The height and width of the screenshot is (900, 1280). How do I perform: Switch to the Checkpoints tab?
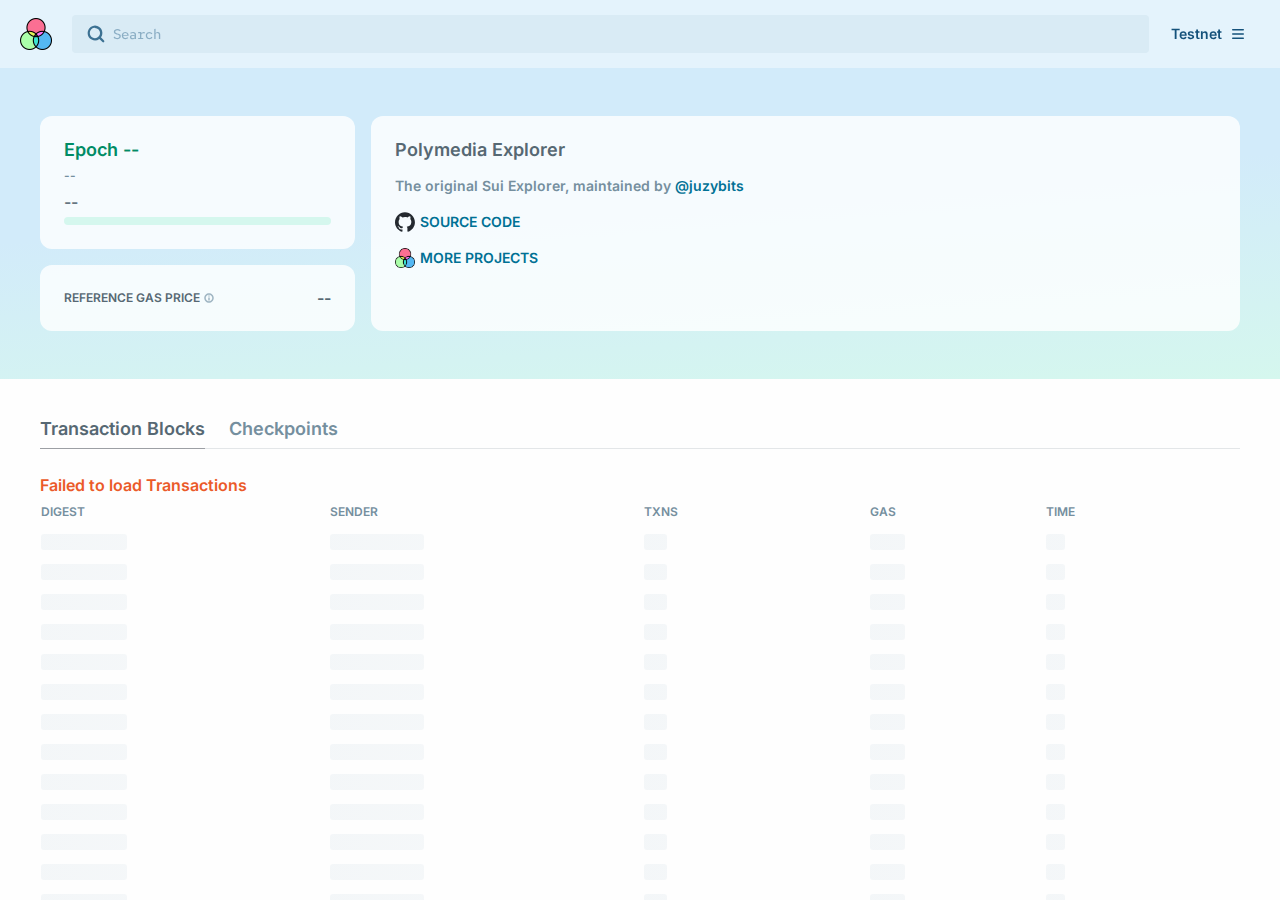click(283, 429)
